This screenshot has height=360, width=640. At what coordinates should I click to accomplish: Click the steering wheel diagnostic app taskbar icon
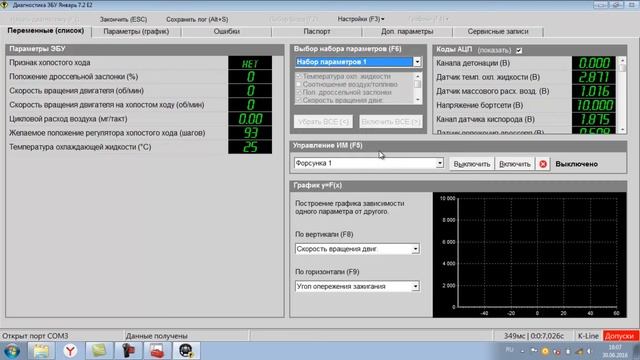[186, 351]
